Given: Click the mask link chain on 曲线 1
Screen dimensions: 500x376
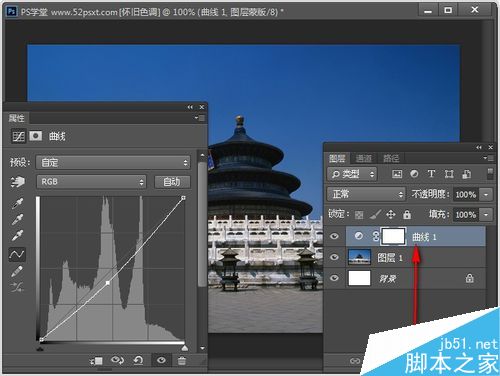Looking at the screenshot, I should pos(376,236).
